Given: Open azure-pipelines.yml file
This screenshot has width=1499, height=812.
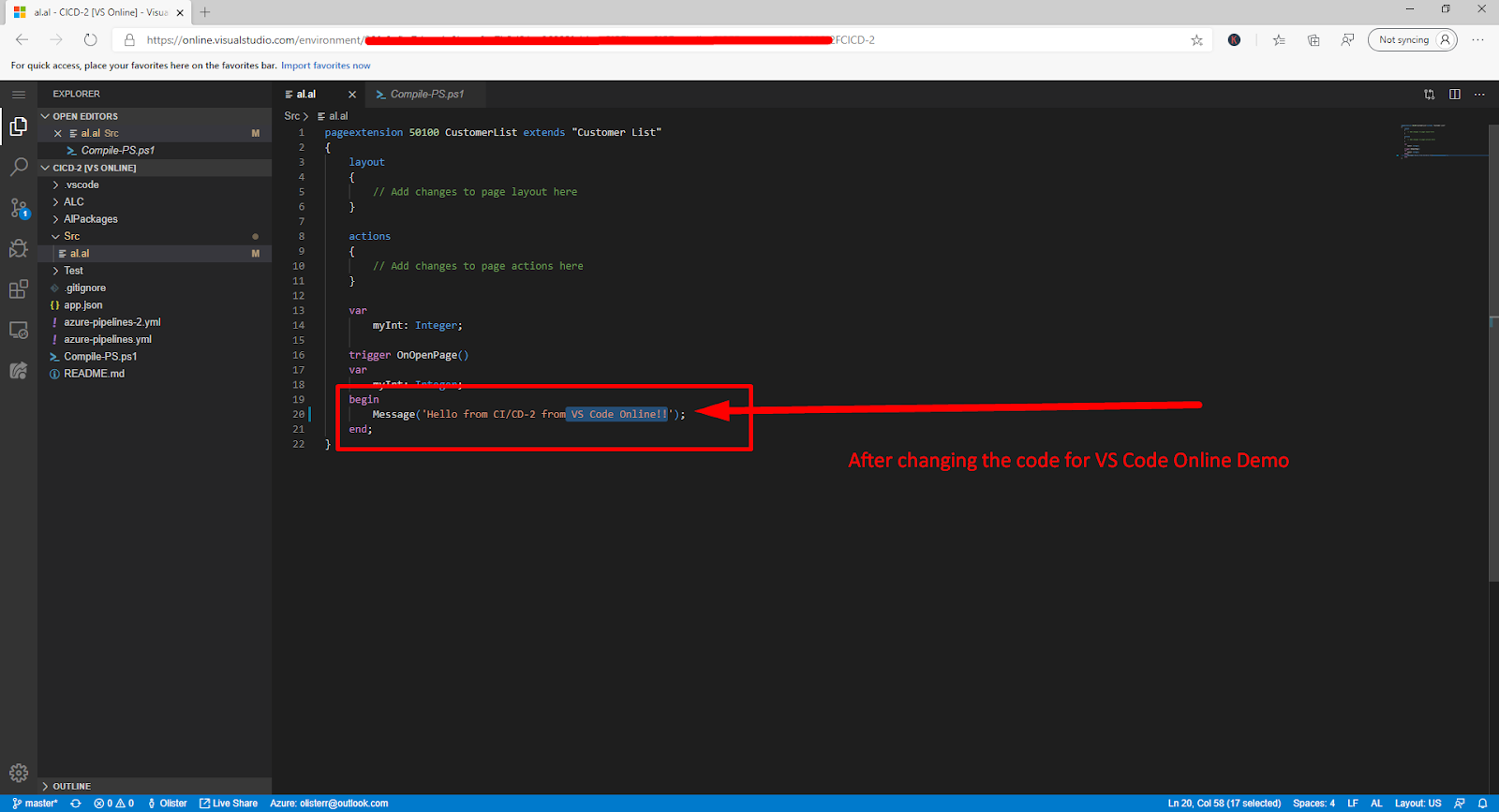Looking at the screenshot, I should pyautogui.click(x=155, y=339).
